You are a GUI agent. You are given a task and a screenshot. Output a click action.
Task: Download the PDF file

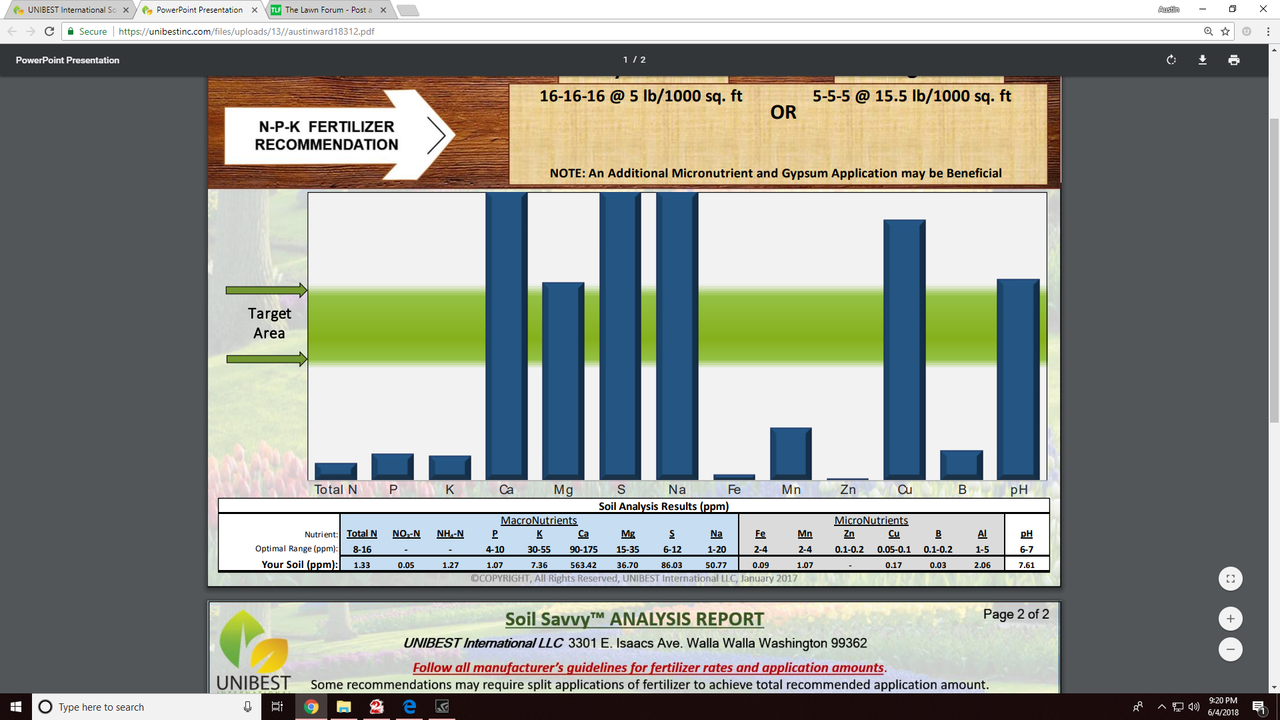click(1202, 60)
